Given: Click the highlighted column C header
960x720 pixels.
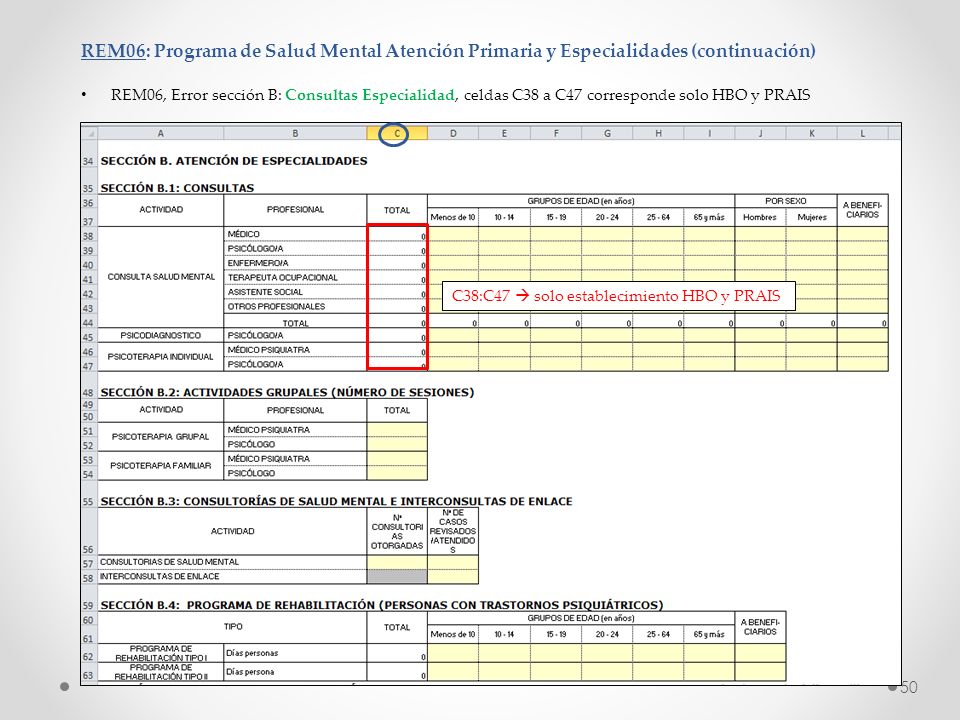Looking at the screenshot, I should [397, 133].
